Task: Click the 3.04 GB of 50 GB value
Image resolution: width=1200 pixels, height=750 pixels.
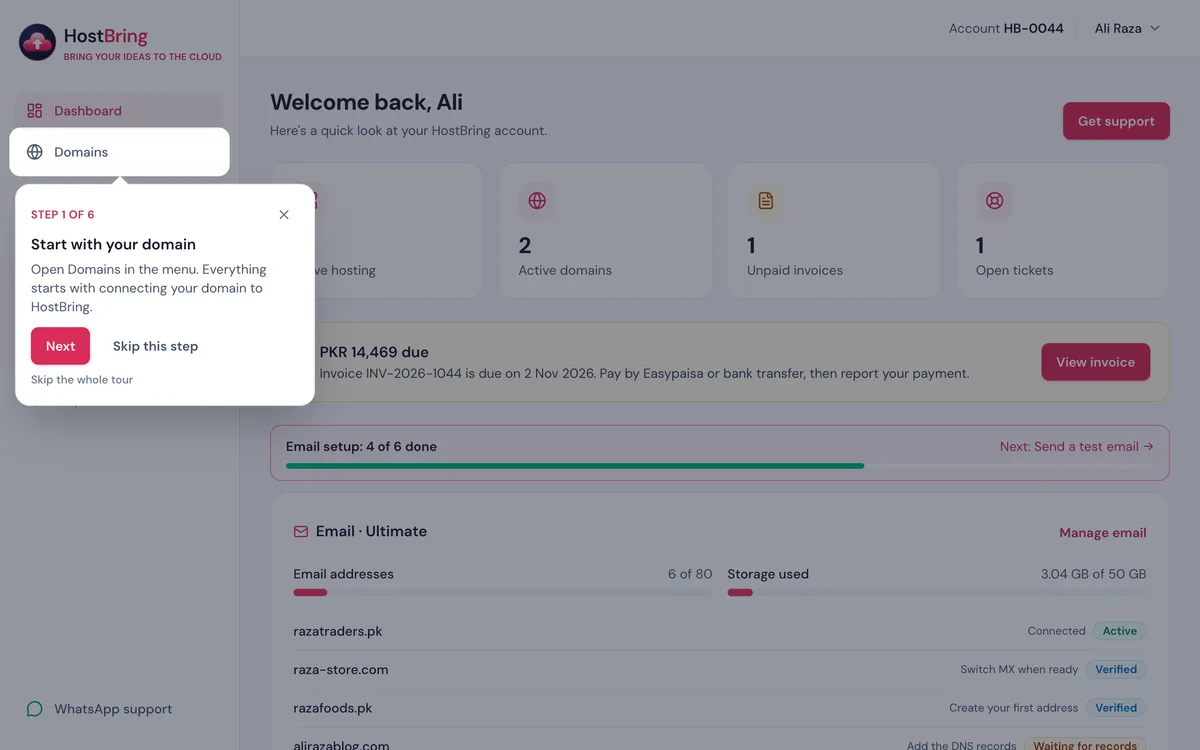Action: tap(1093, 574)
